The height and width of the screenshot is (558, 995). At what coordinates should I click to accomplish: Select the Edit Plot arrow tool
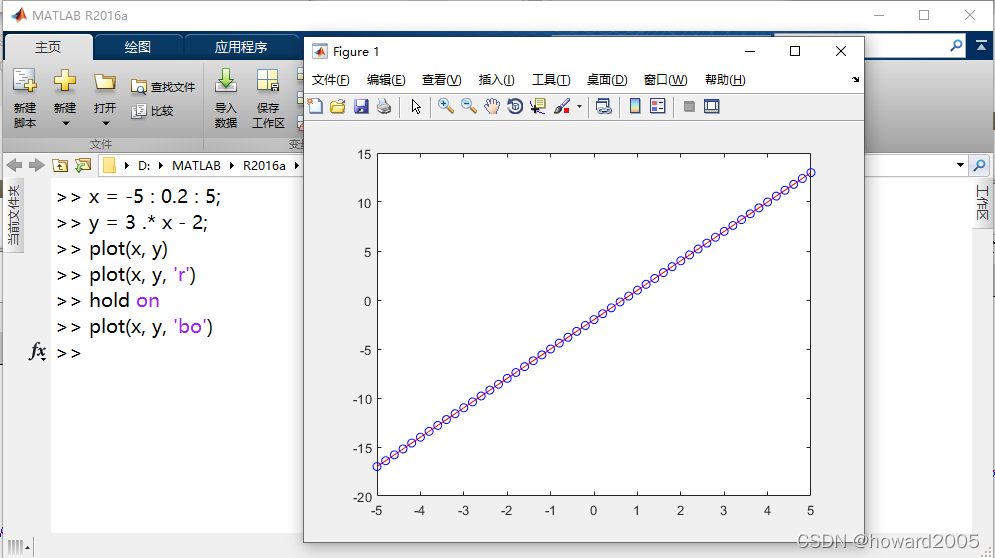tap(416, 107)
